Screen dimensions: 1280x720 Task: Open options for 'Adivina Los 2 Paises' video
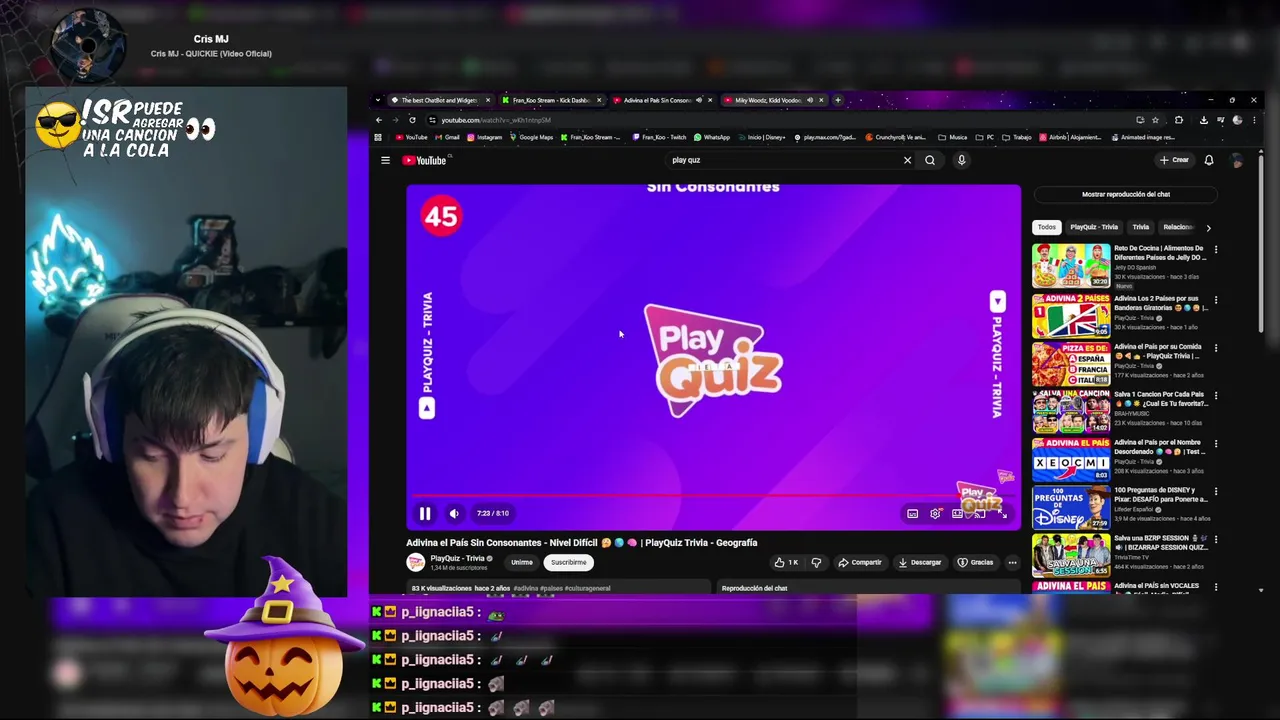click(x=1216, y=299)
